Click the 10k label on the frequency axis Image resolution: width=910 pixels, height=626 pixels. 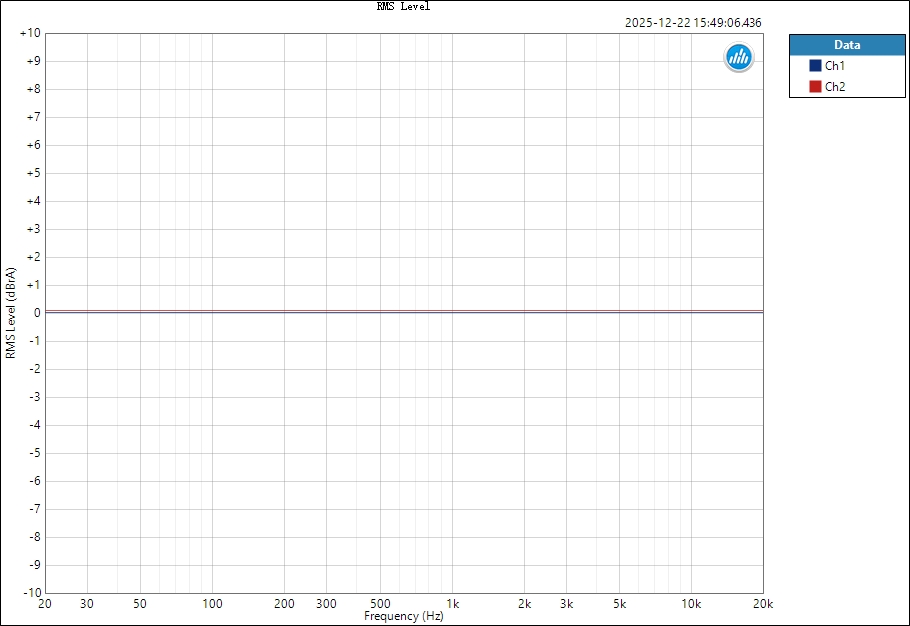691,604
